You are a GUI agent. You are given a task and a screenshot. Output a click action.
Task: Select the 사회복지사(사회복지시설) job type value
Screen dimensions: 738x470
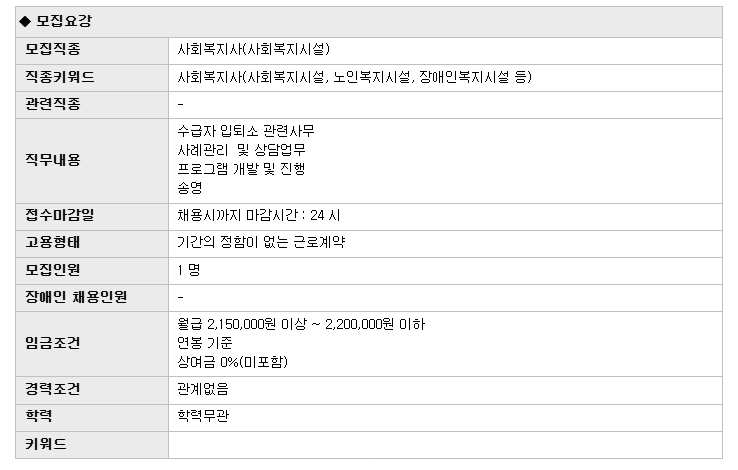coord(254,49)
